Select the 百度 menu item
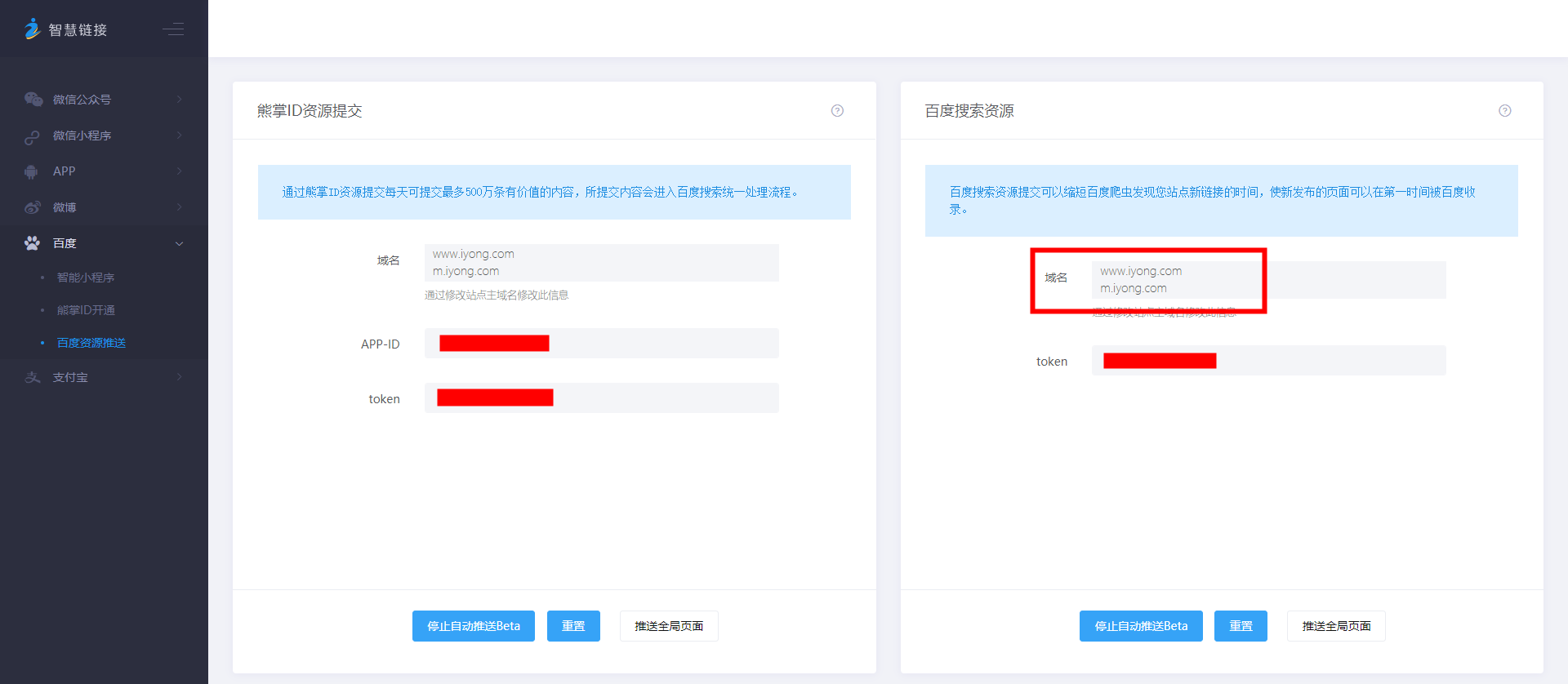1568x684 pixels. (x=104, y=243)
